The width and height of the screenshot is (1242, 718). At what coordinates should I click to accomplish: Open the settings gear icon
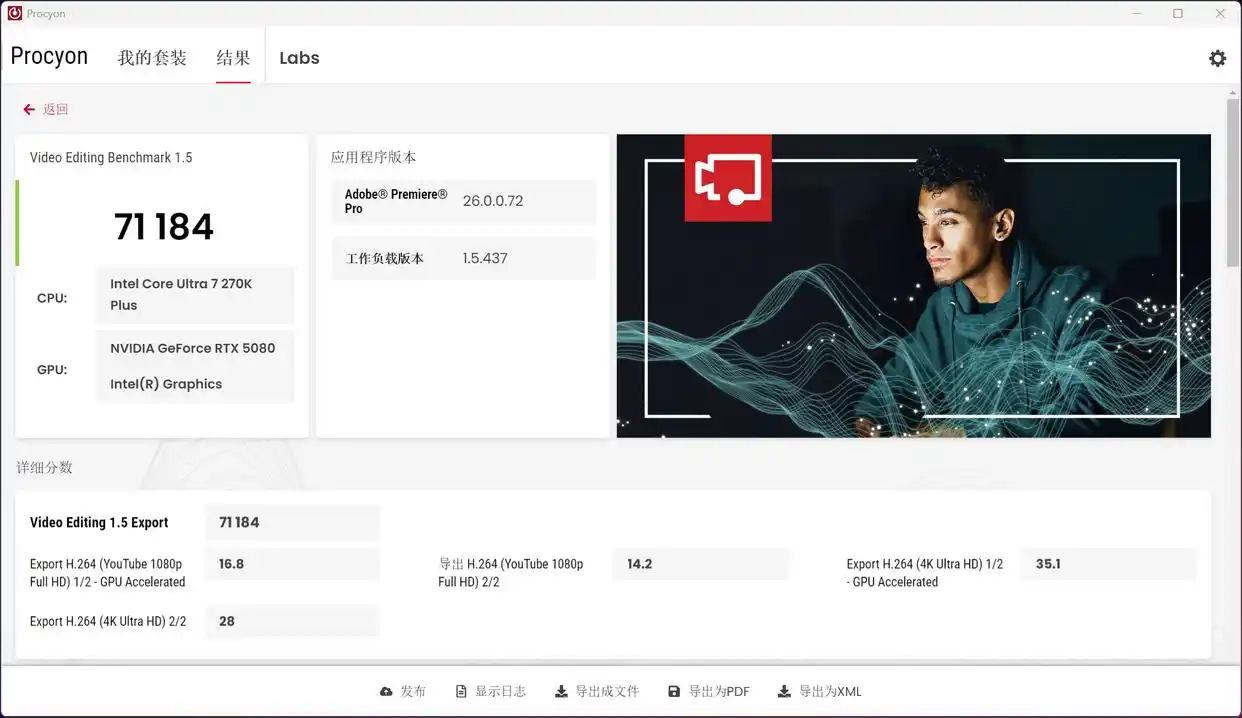point(1217,57)
